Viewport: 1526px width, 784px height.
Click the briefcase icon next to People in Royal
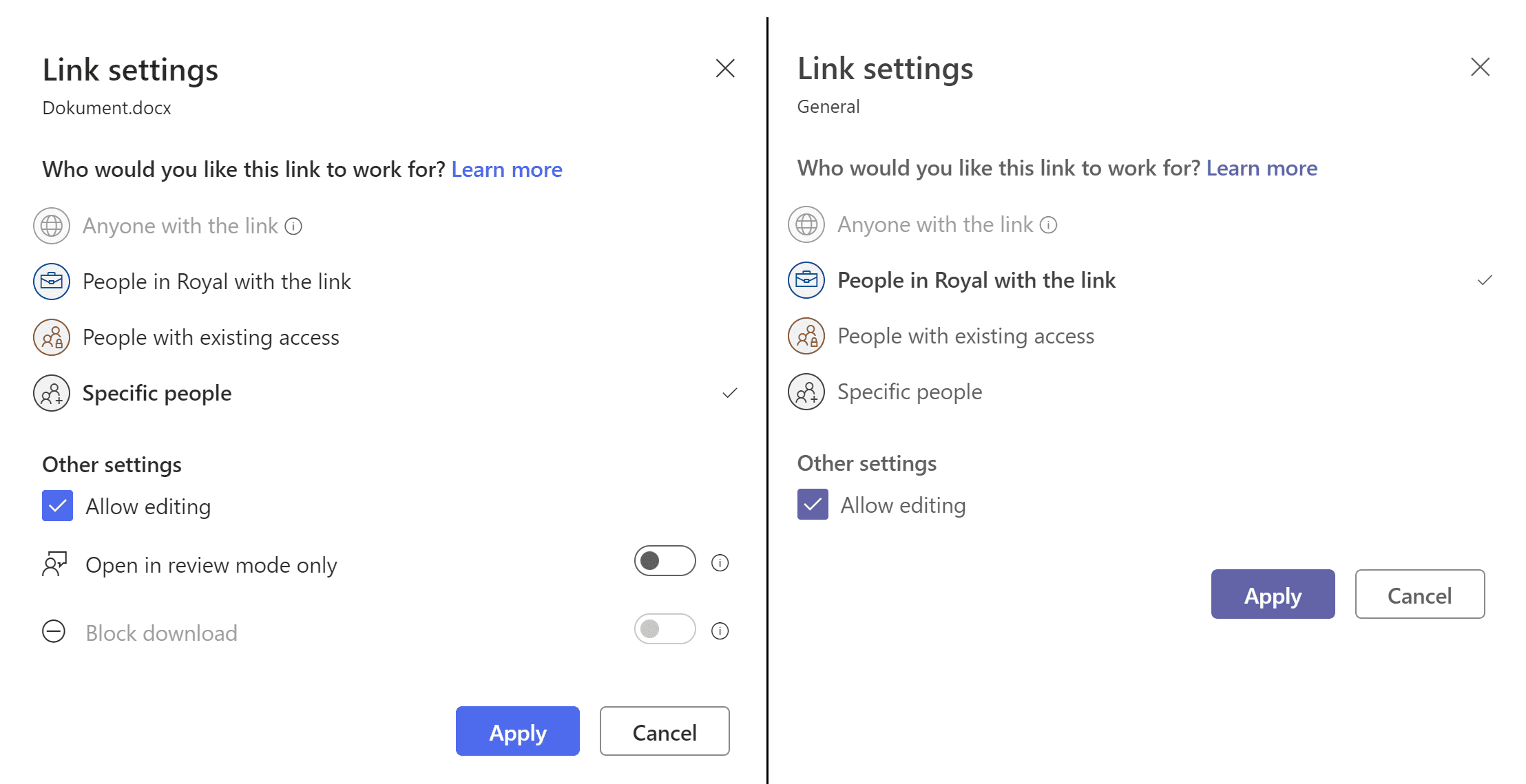50,282
